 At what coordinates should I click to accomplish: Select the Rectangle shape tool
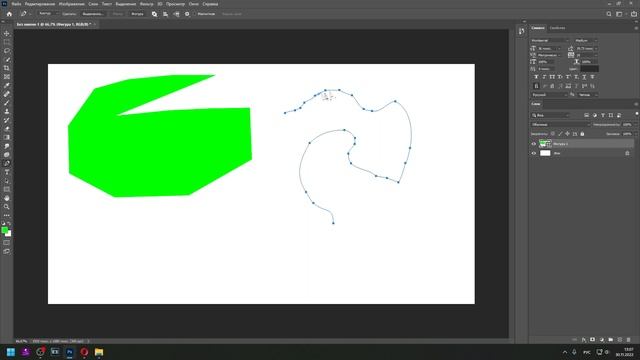click(7, 189)
